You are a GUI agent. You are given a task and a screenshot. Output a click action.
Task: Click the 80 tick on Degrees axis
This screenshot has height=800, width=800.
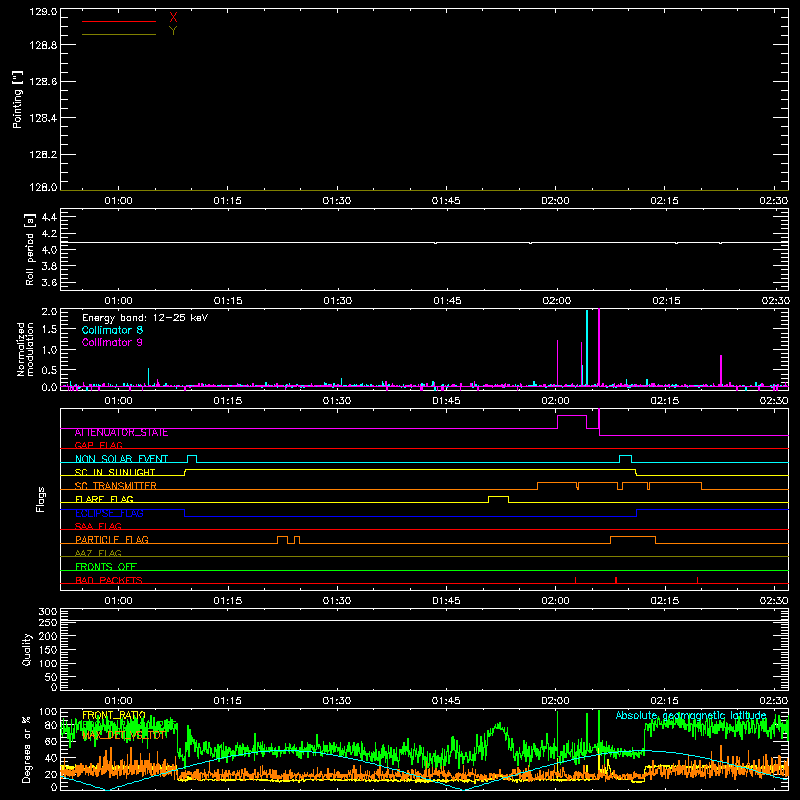pos(51,725)
